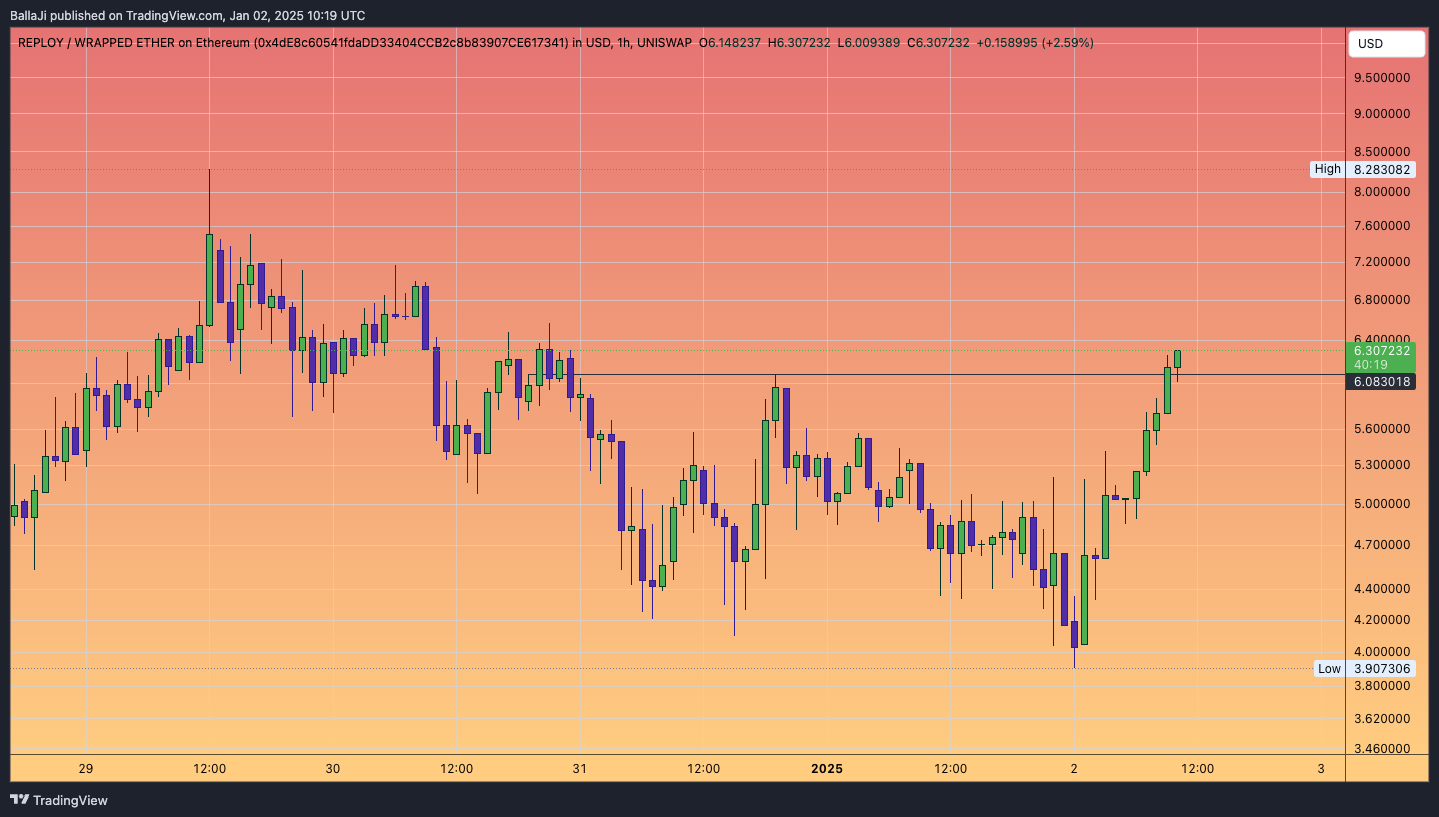Click the published-by header text BallaJi
This screenshot has height=817, width=1439.
tap(28, 15)
